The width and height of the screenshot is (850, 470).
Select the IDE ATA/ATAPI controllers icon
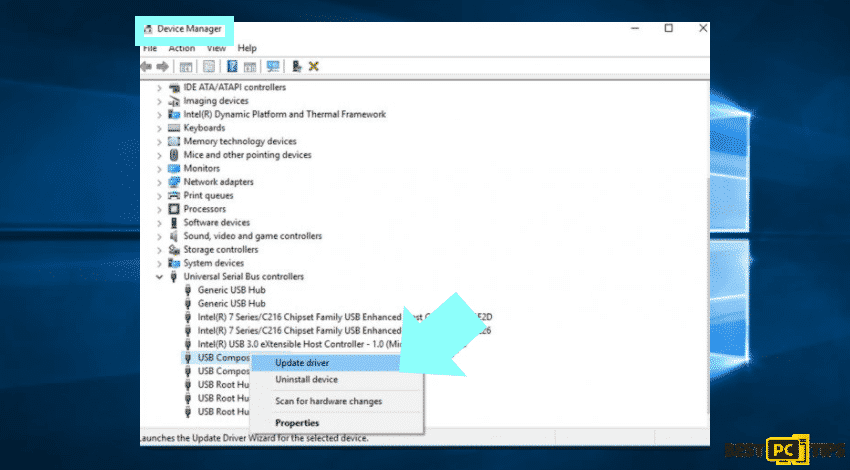[x=174, y=87]
